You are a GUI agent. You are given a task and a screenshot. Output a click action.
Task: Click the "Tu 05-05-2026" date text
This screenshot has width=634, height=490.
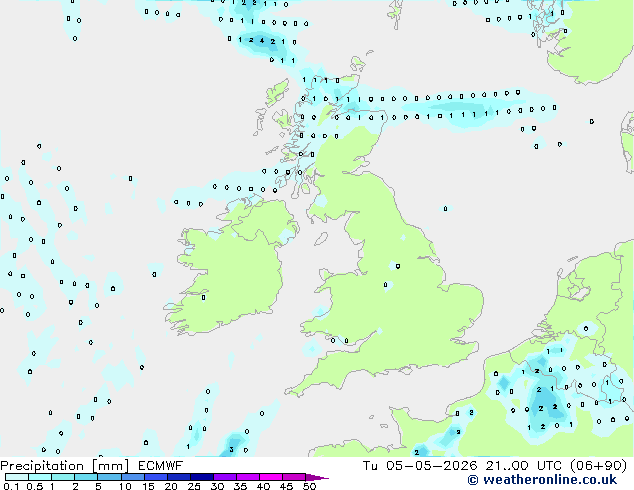pyautogui.click(x=420, y=466)
